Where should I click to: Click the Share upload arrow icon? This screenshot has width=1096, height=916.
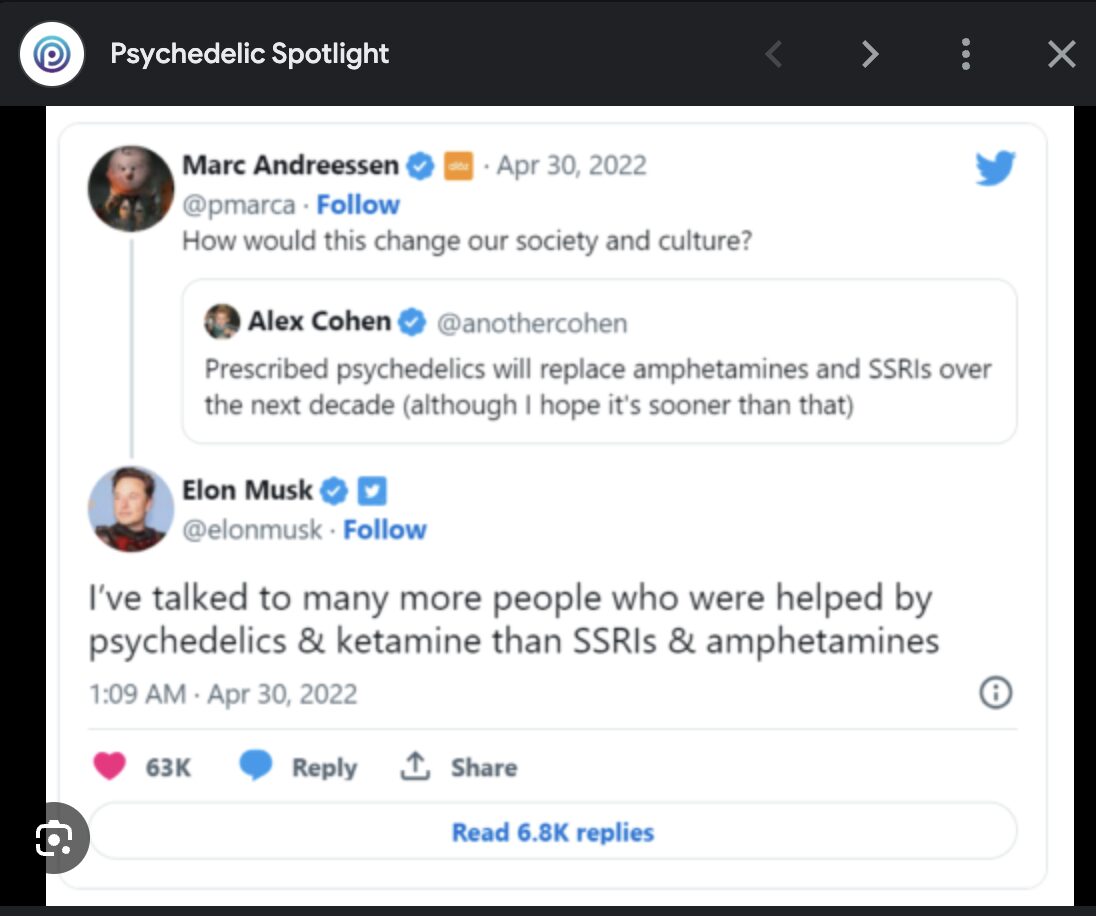click(414, 766)
